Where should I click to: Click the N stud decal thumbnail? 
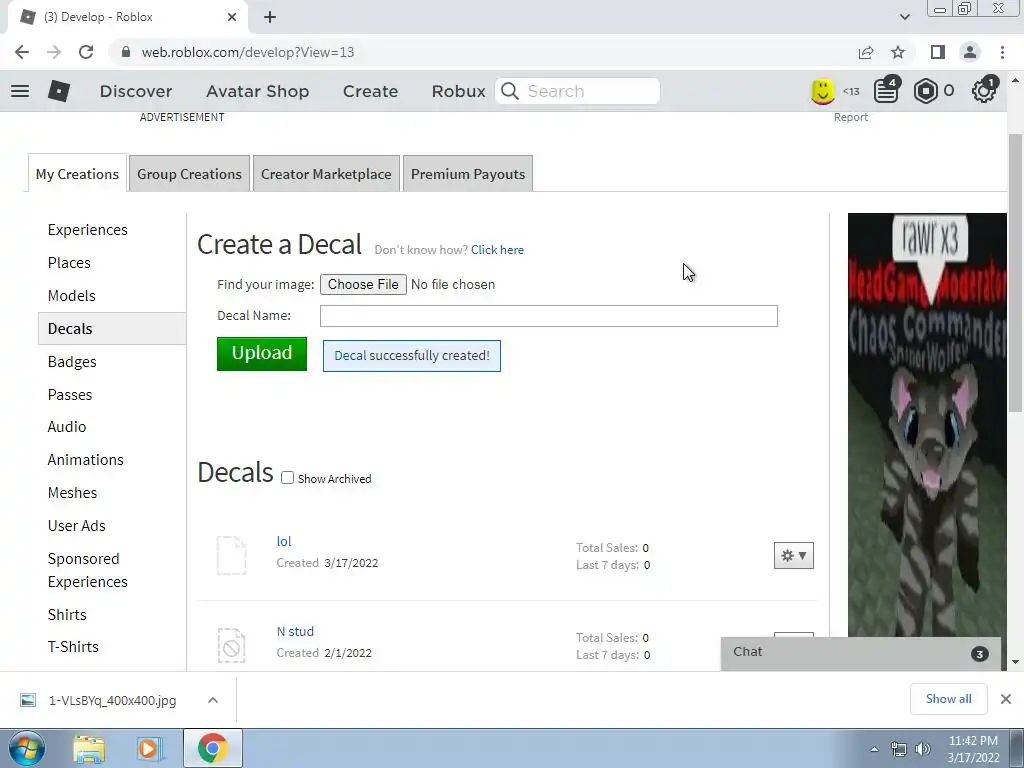click(x=232, y=645)
